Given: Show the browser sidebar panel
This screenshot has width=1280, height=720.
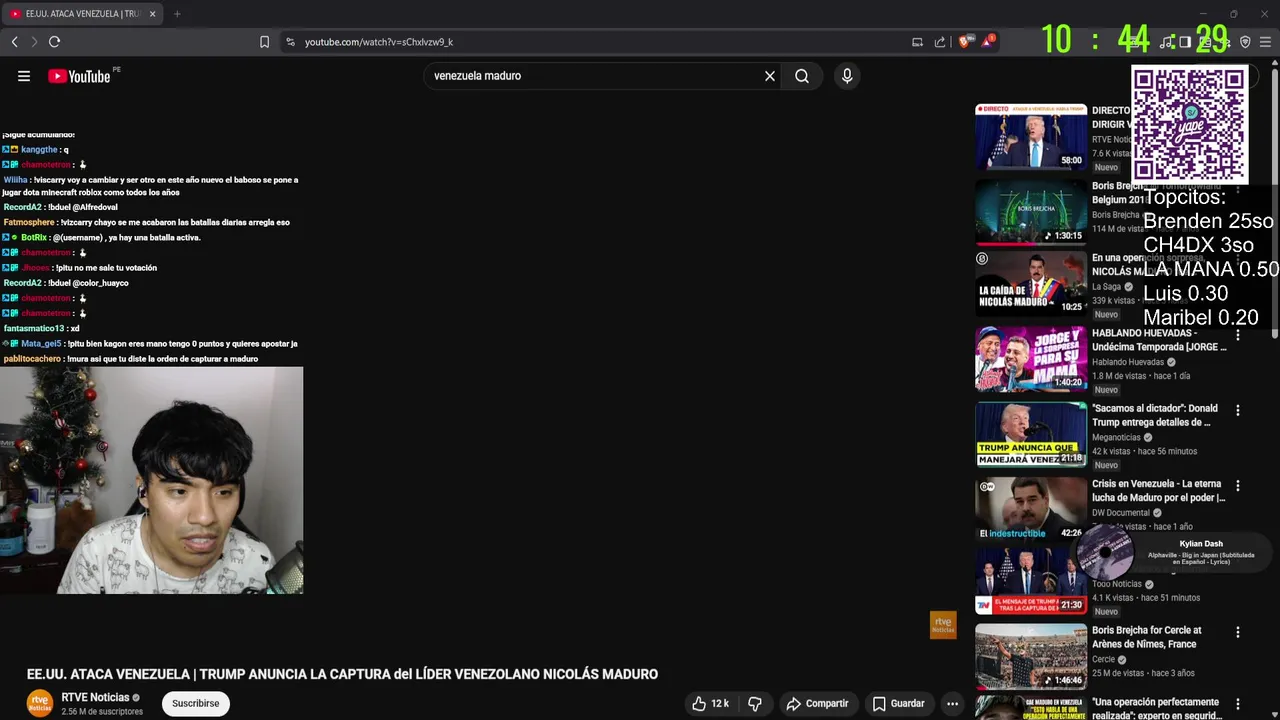Looking at the screenshot, I should (1185, 42).
